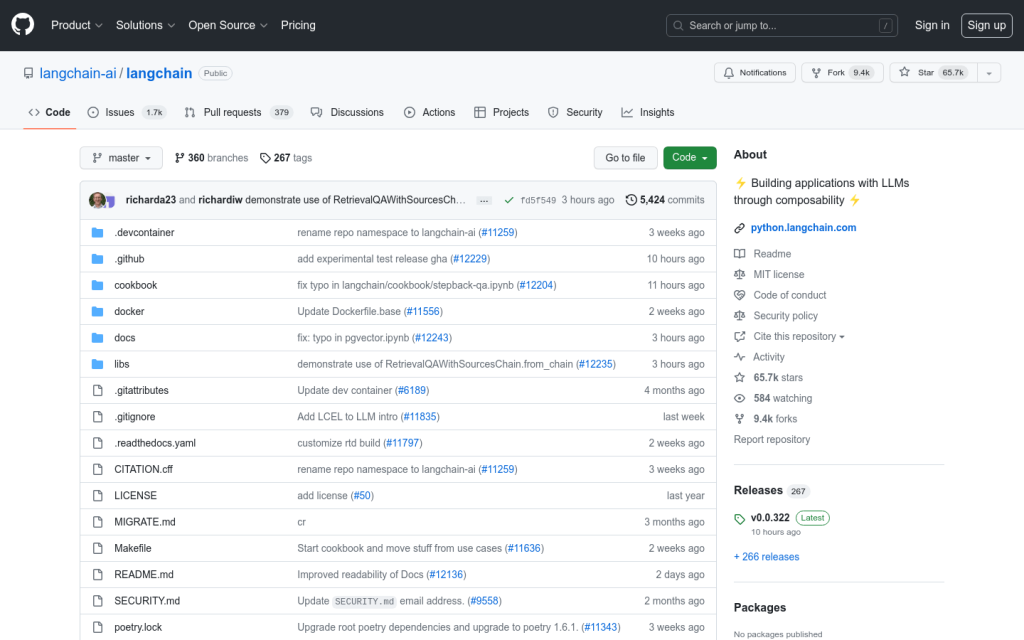Viewport: 1024px width, 640px height.
Task: Click the Code of conduct heart icon
Action: tap(739, 295)
